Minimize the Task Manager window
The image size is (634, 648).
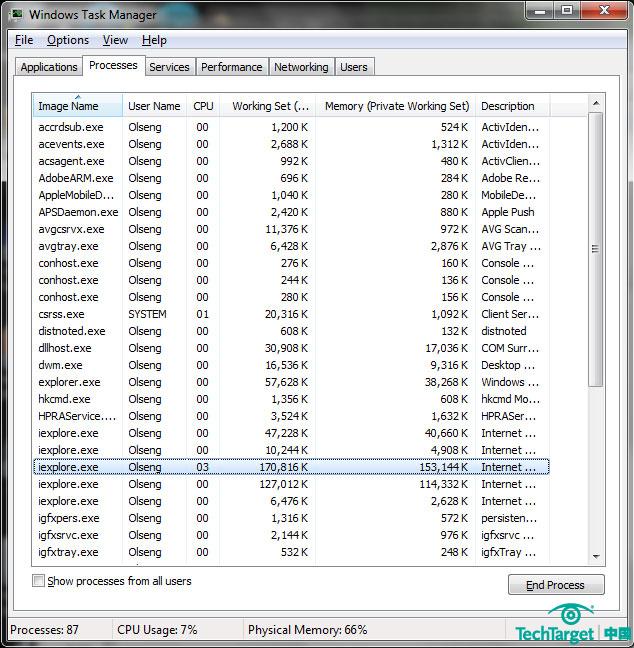(x=540, y=11)
